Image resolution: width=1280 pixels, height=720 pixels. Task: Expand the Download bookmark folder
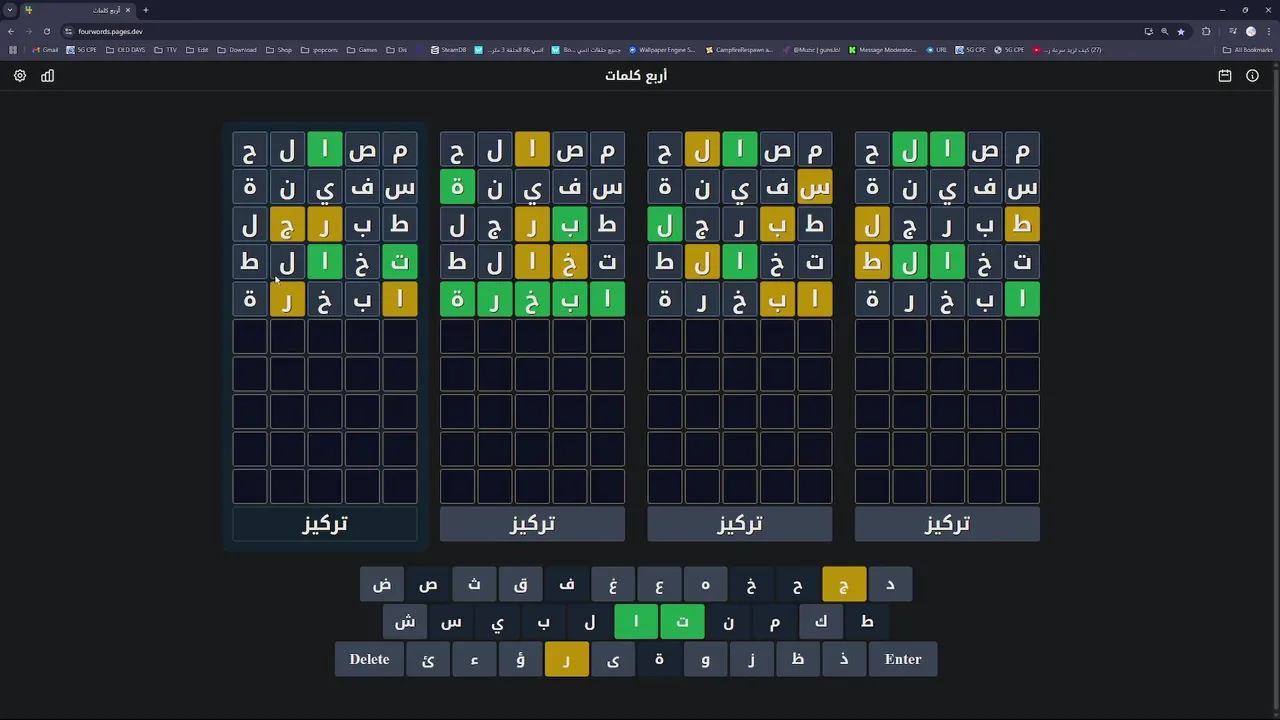237,50
